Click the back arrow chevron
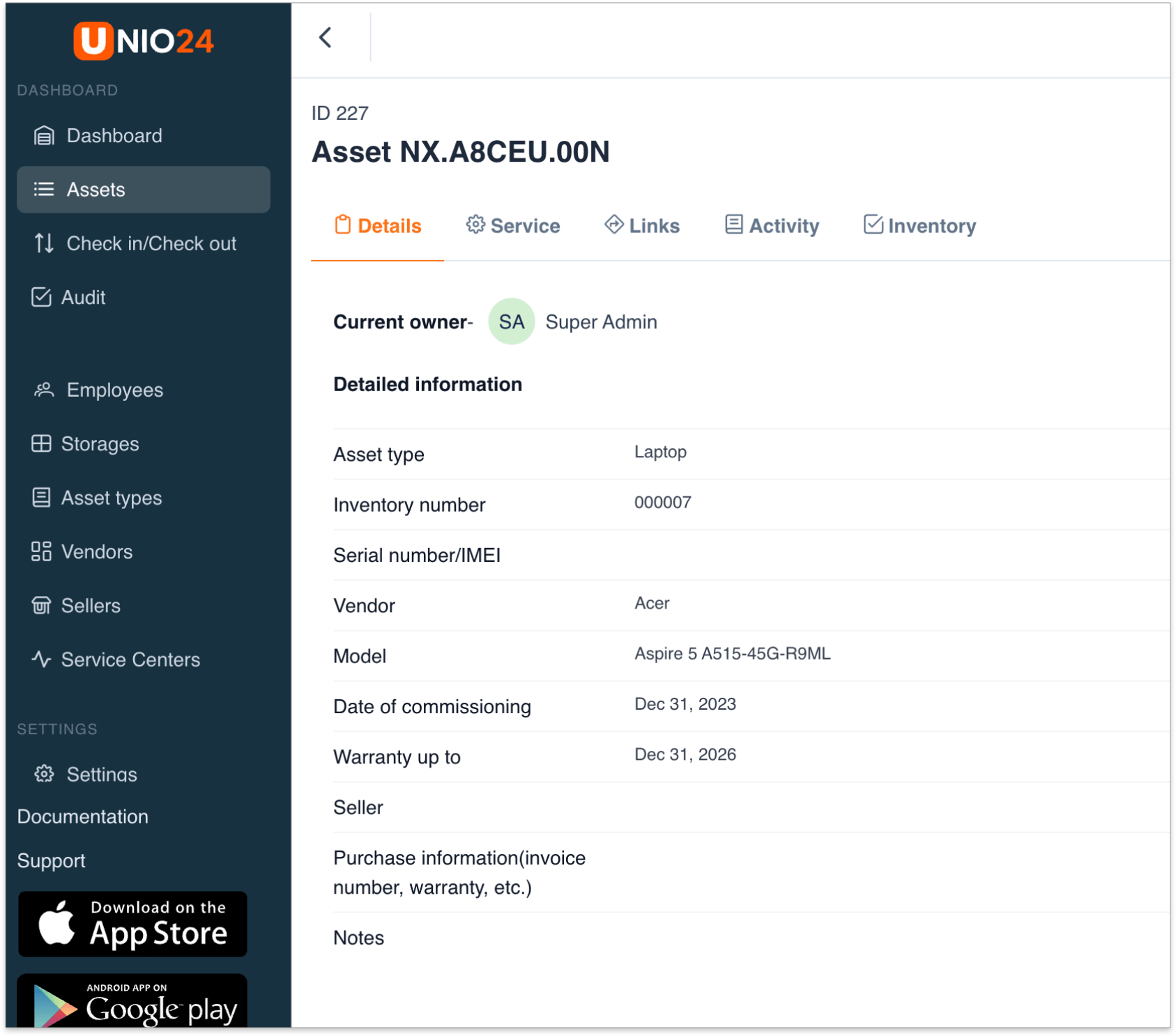The height and width of the screenshot is (1036, 1176). (x=326, y=38)
